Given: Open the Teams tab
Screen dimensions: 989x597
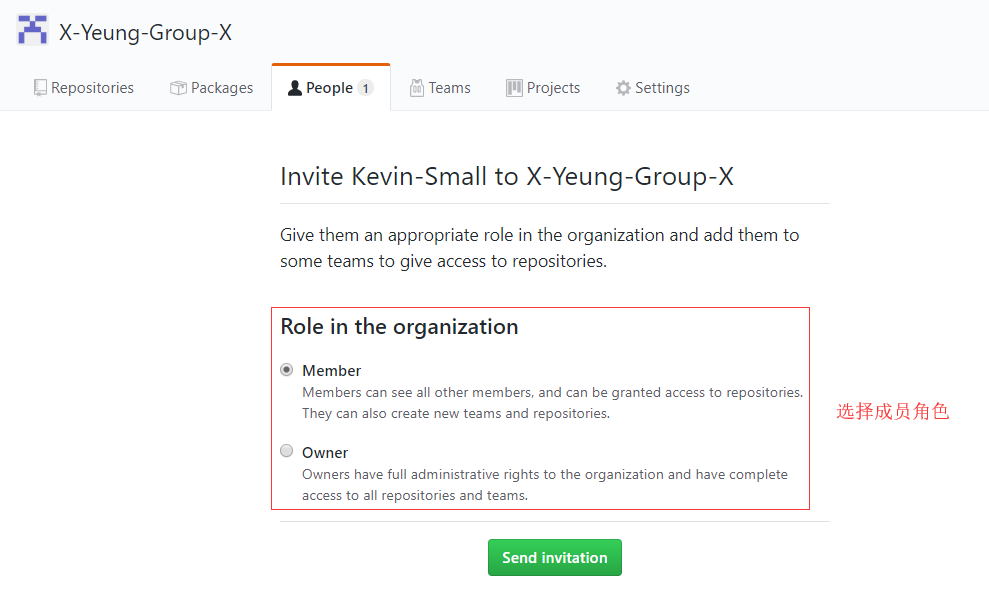Looking at the screenshot, I should [440, 88].
